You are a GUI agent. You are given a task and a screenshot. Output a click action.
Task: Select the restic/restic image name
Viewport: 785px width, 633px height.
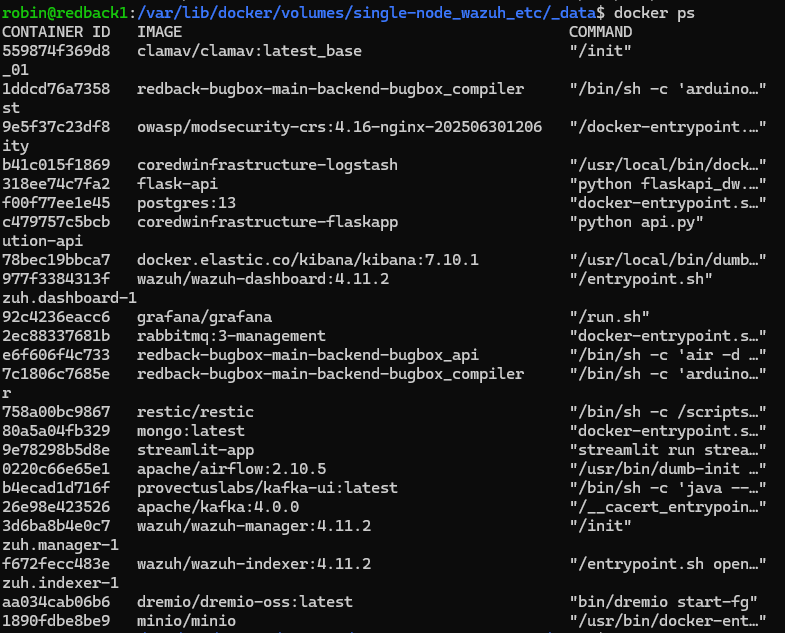coord(196,413)
